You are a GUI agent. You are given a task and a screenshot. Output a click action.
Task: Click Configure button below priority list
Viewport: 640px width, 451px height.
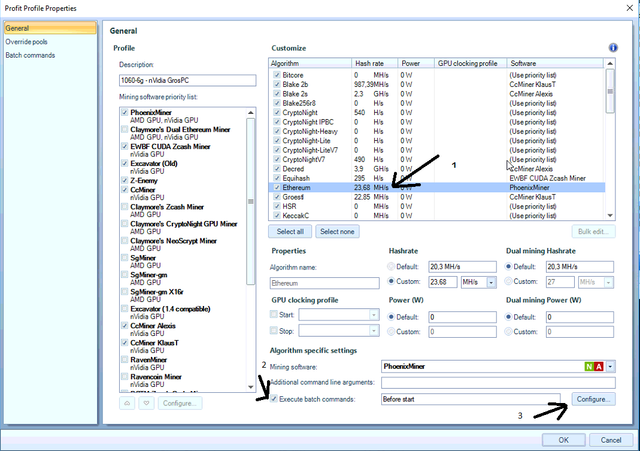point(180,403)
